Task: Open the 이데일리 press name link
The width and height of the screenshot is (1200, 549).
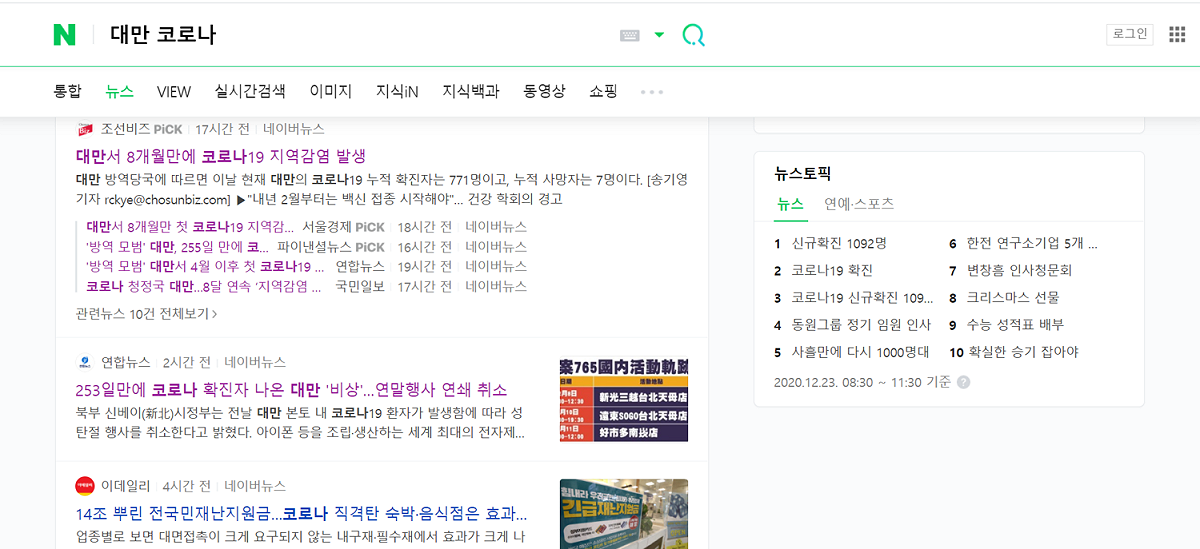Action: click(126, 486)
